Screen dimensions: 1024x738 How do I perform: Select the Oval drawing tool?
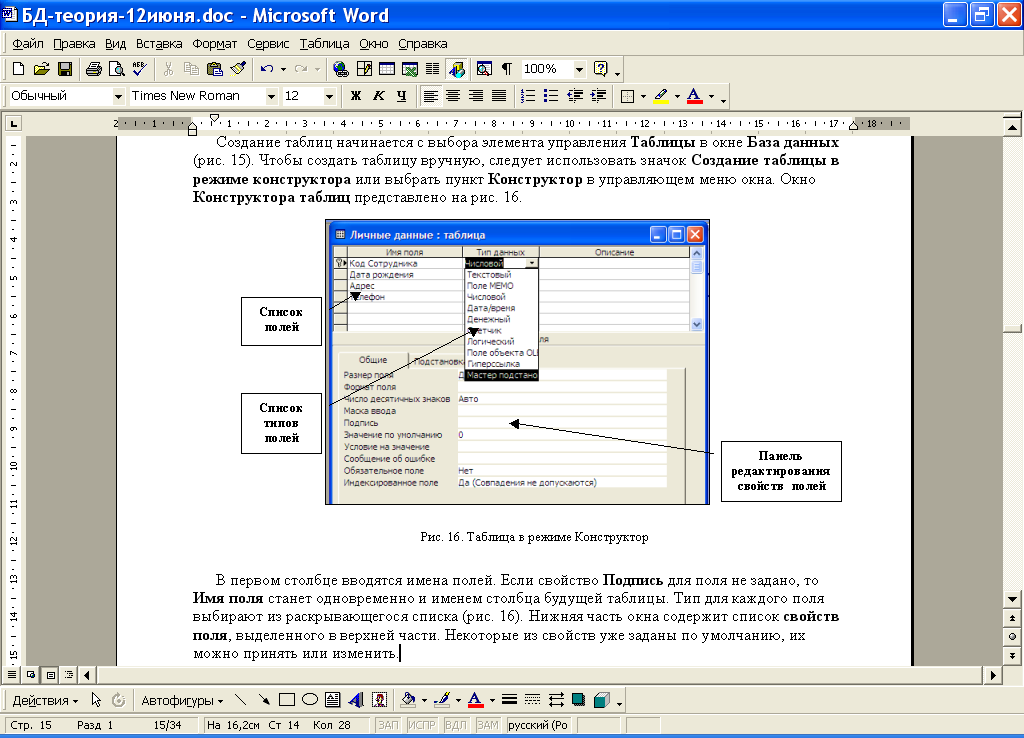[x=310, y=700]
